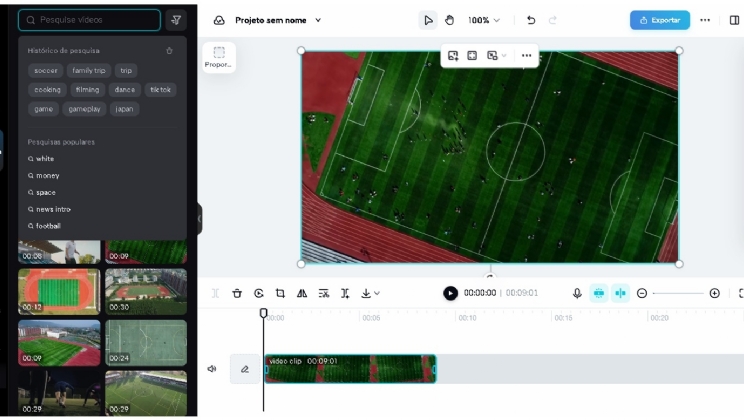This screenshot has width=744, height=420.
Task: Click the playback speed icon in timeline toolbar
Action: click(x=259, y=293)
